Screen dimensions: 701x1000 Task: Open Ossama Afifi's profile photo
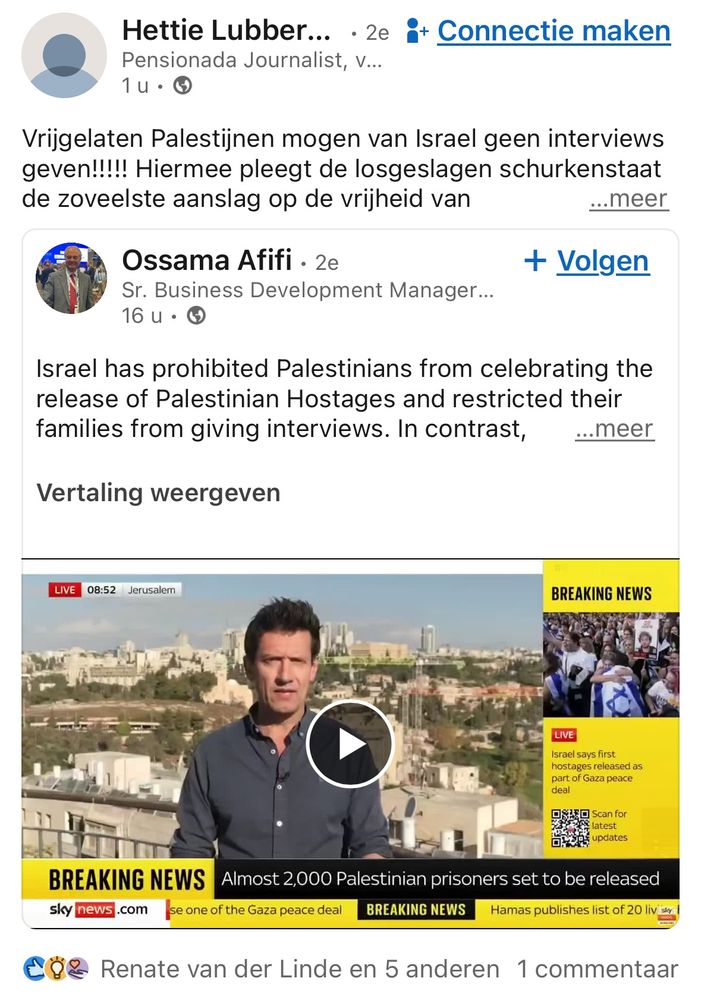pyautogui.click(x=71, y=278)
